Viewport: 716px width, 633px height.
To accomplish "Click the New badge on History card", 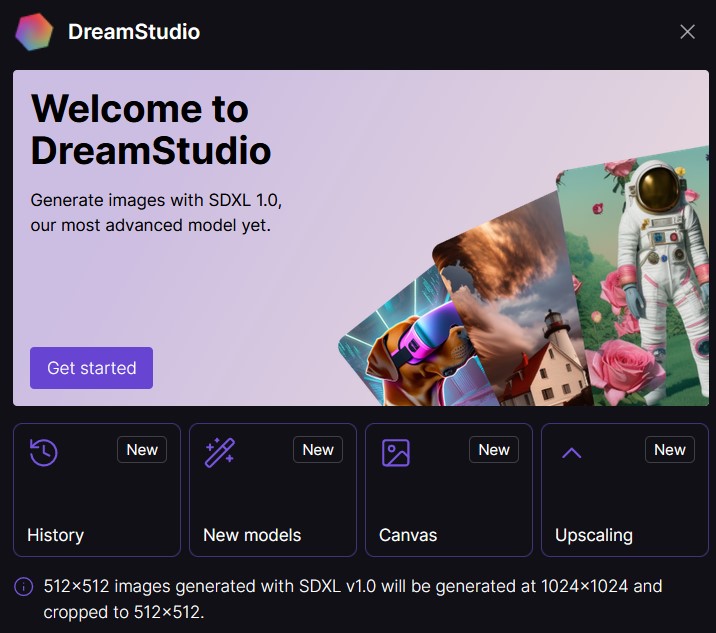I will pyautogui.click(x=142, y=450).
